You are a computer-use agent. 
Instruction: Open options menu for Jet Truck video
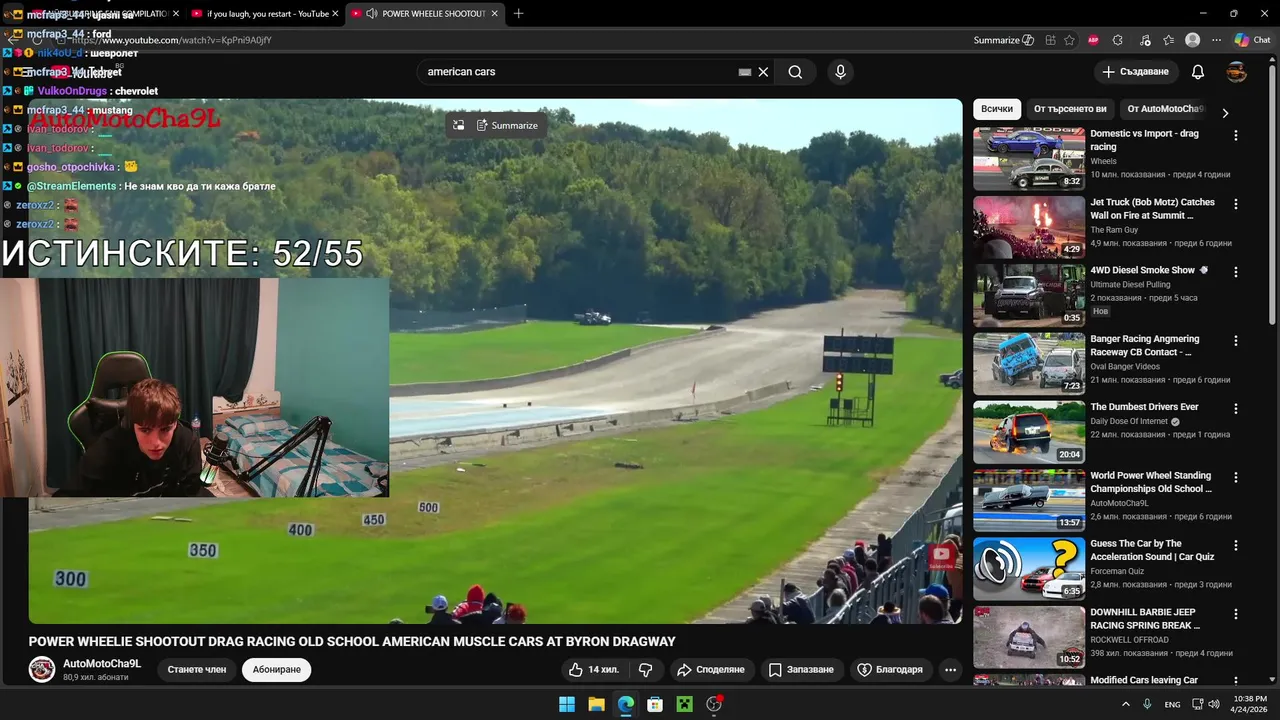[1236, 204]
